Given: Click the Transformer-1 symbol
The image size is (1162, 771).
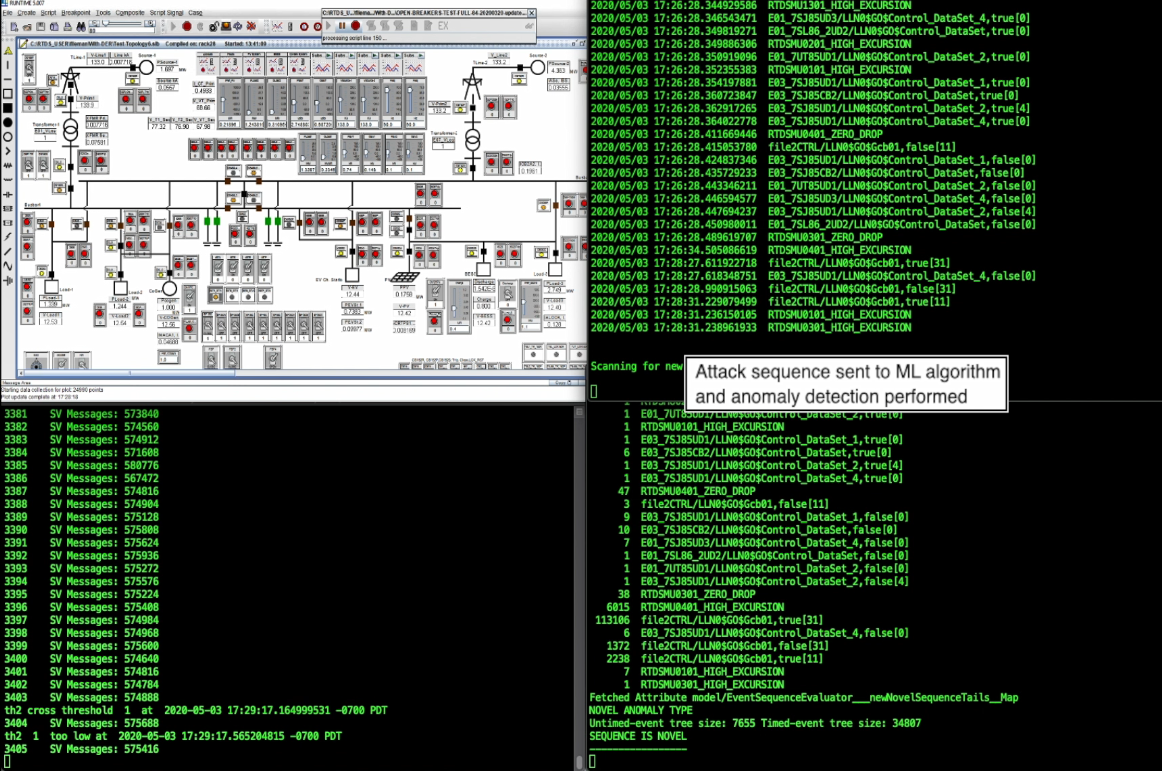Looking at the screenshot, I should coord(70,131).
